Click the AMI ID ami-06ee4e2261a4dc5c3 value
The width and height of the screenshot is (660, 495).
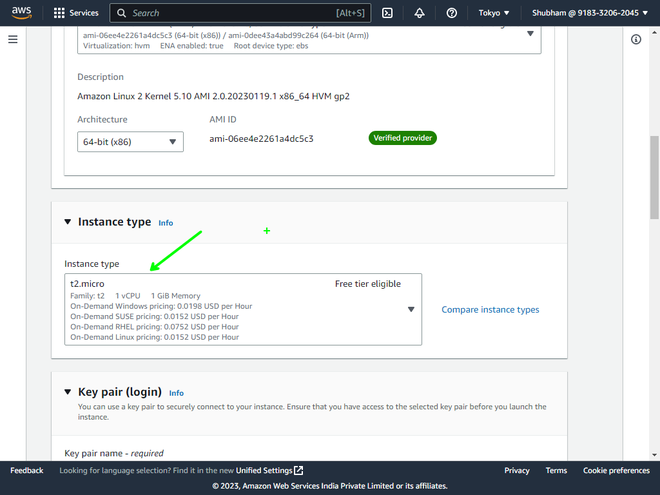pos(261,139)
